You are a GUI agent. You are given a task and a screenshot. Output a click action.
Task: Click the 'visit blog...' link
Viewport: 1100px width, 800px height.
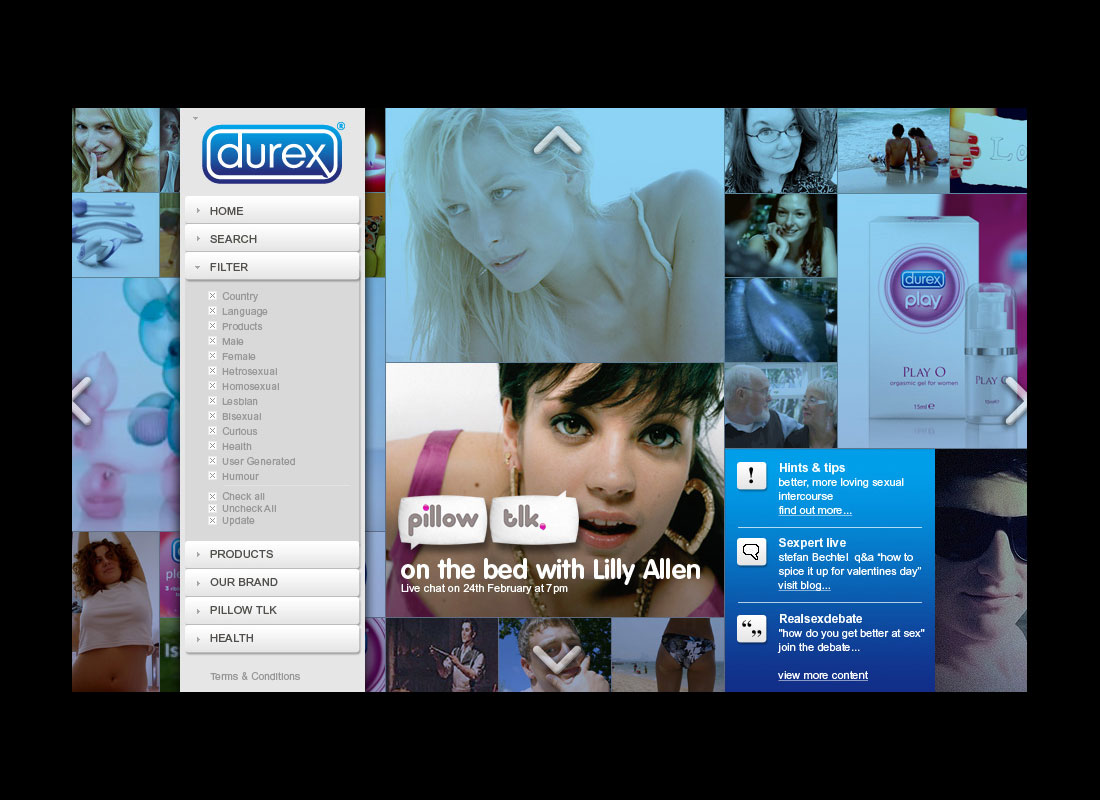coord(804,585)
